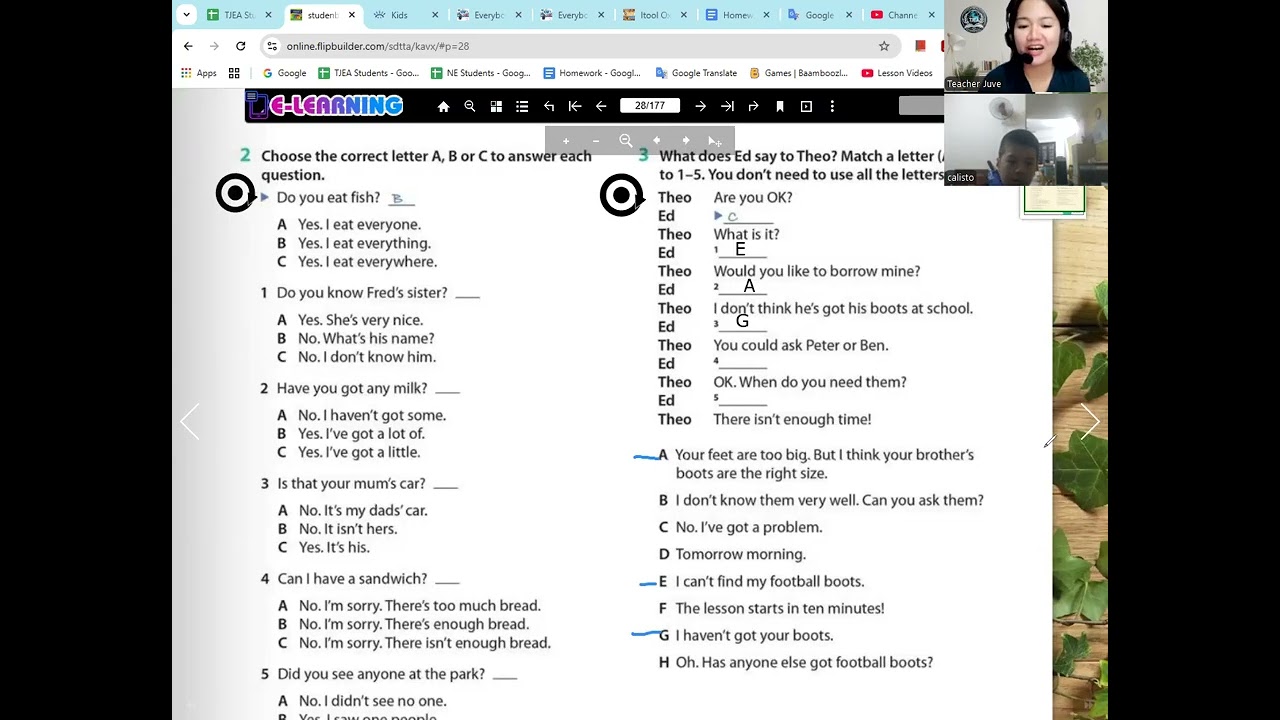Image resolution: width=1280 pixels, height=720 pixels.
Task: Open Lesson Videos bookmark
Action: 897,73
